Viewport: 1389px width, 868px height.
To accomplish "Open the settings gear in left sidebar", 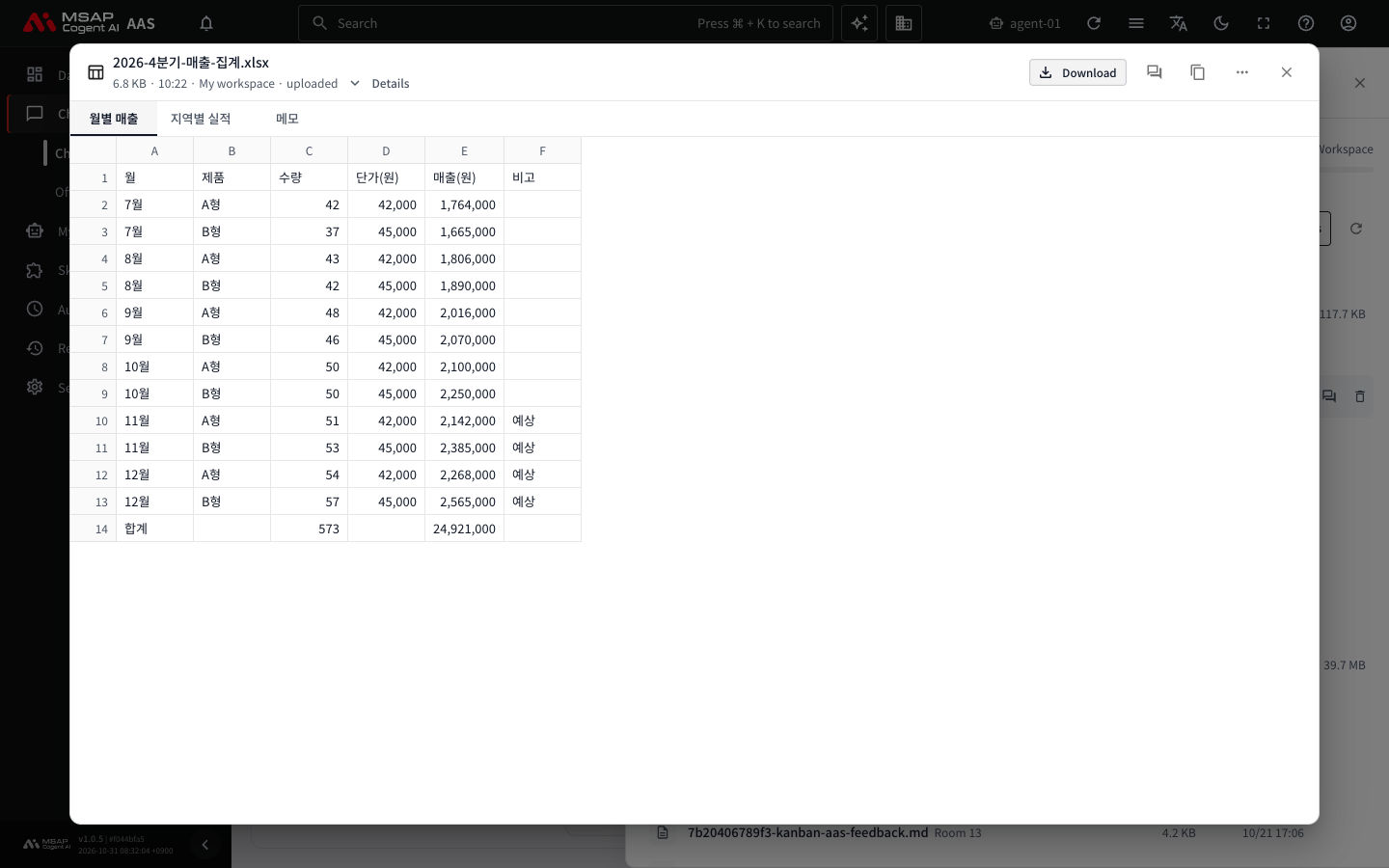I will pyautogui.click(x=35, y=387).
